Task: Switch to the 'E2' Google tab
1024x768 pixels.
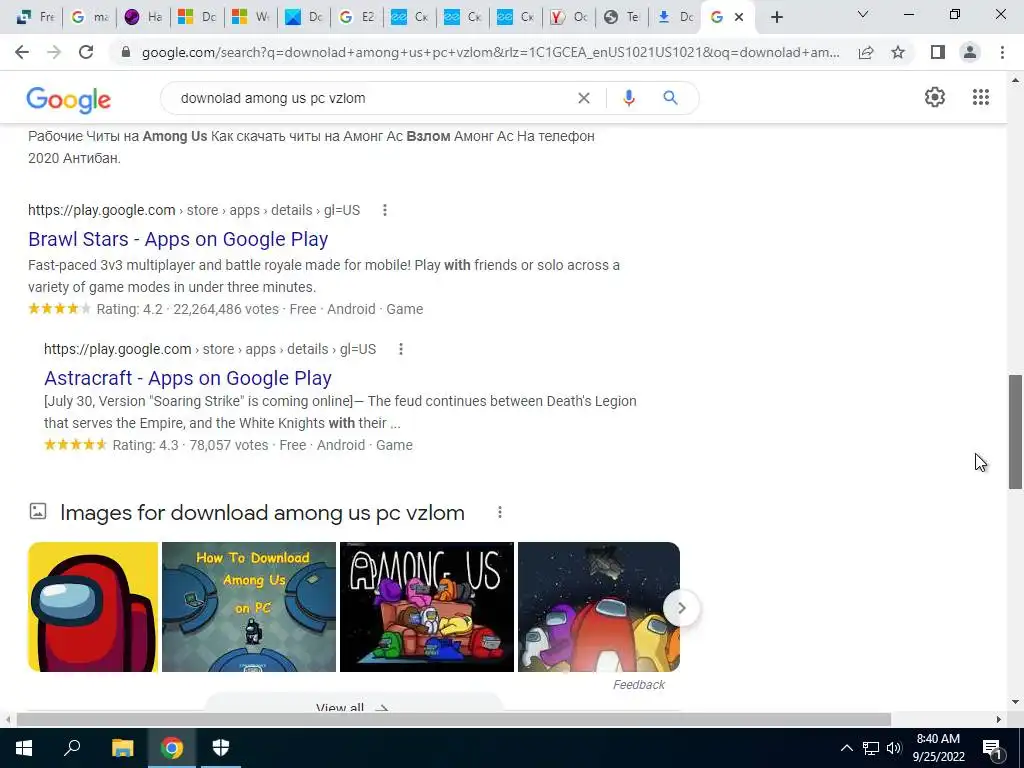Action: coord(357,17)
